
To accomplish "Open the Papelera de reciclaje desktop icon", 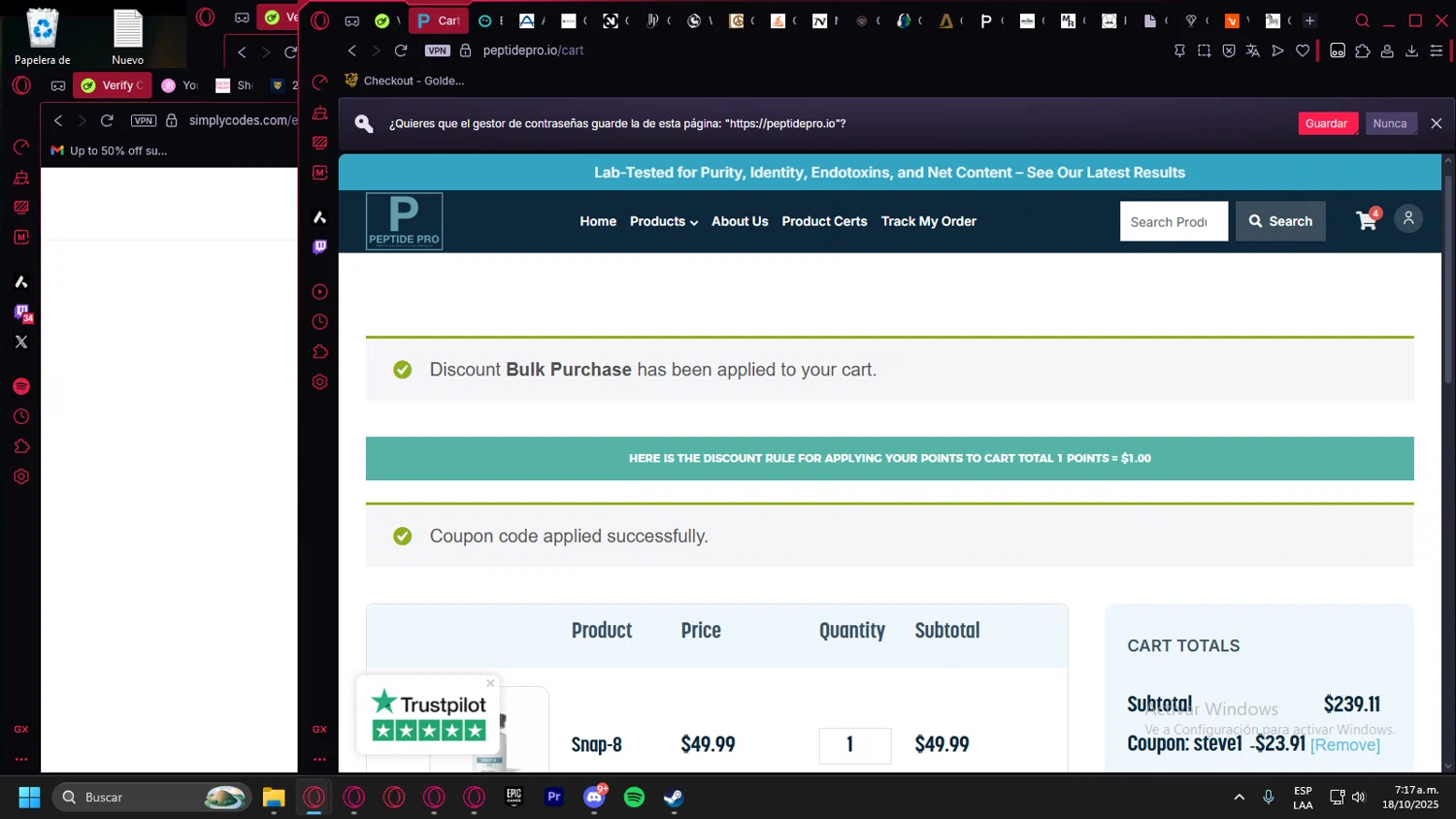I will 42,37.
